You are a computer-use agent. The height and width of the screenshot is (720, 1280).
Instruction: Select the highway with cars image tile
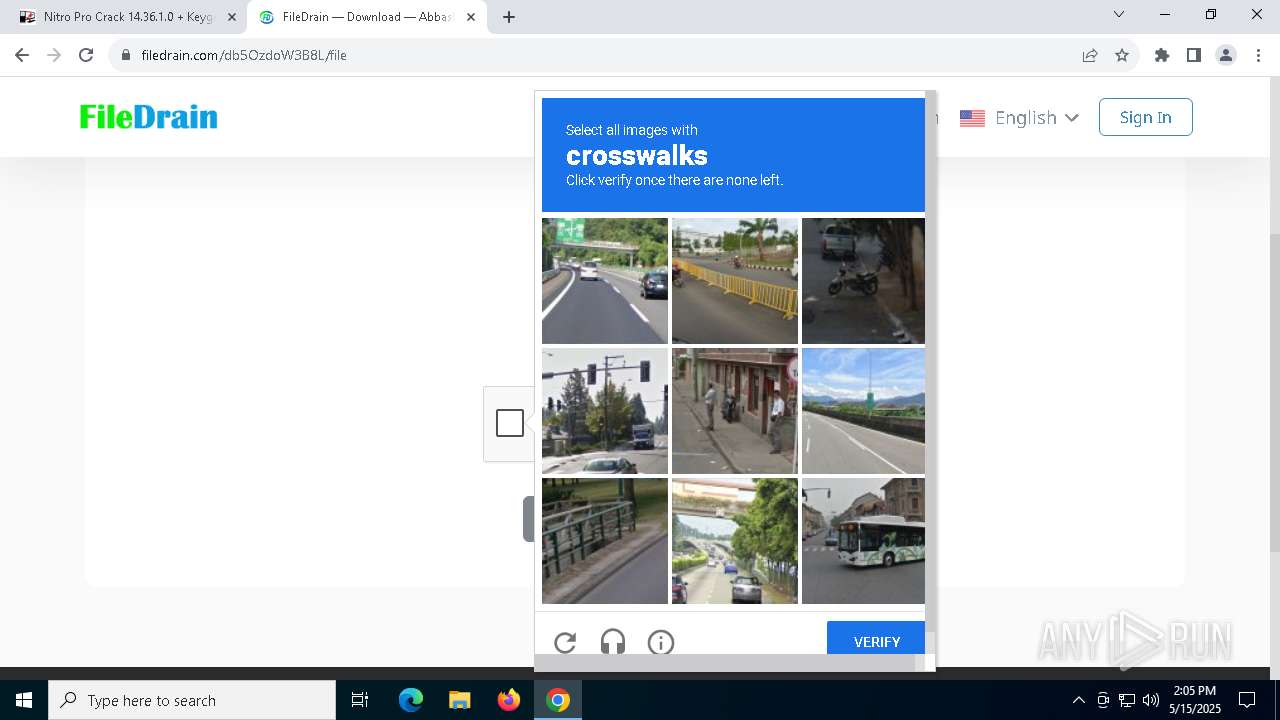(x=605, y=281)
